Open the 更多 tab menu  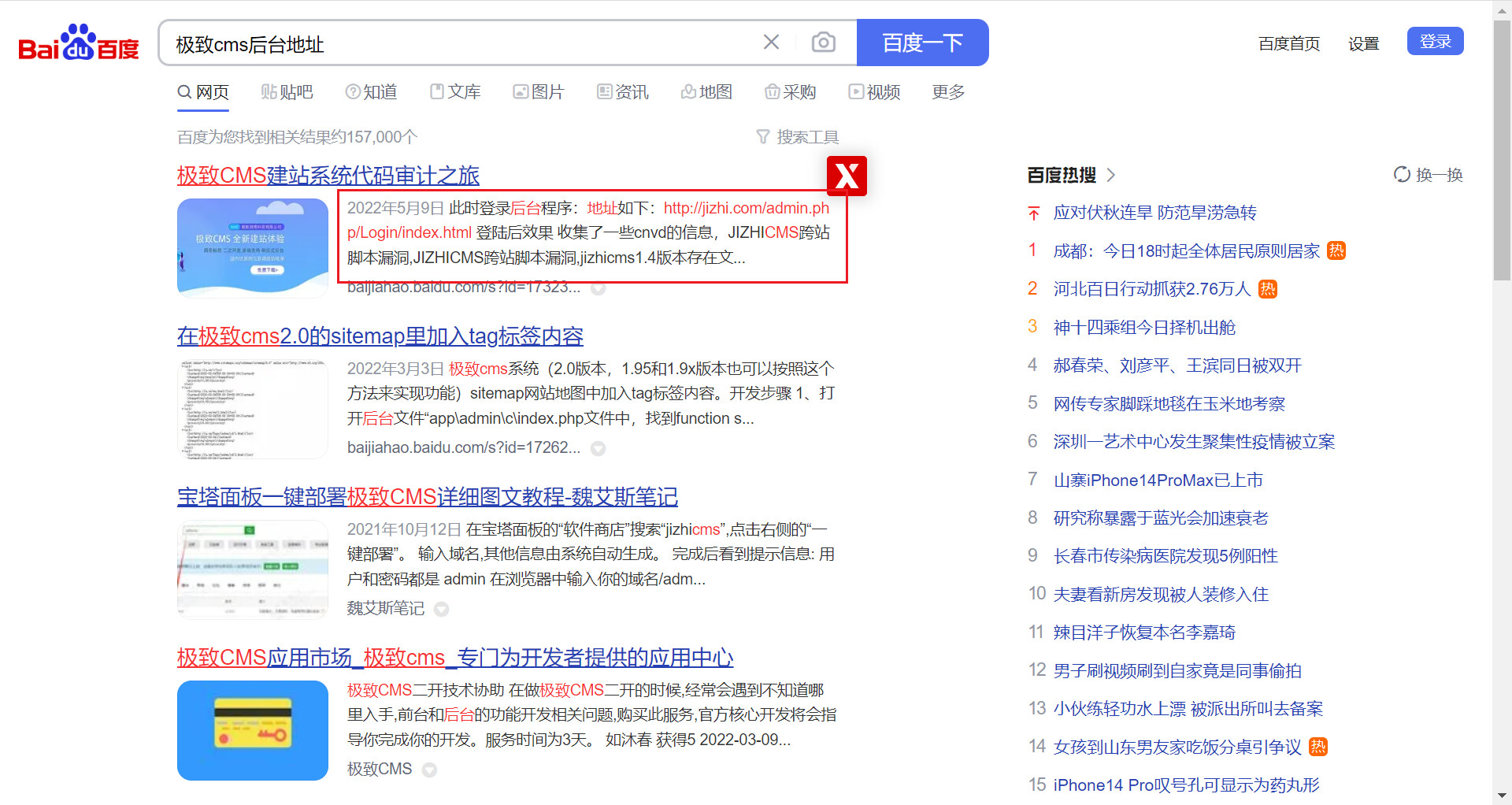(x=948, y=92)
